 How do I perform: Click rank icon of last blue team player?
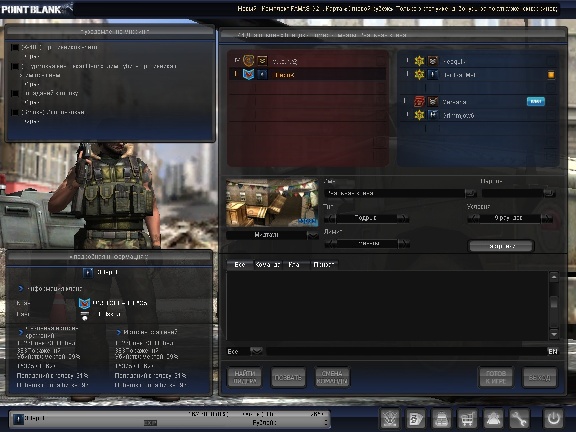[x=433, y=115]
